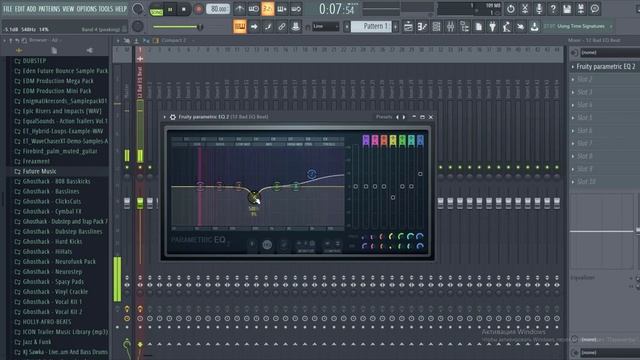Toggle typing keyboard to piano icon
The height and width of the screenshot is (360, 640).
tap(240, 27)
